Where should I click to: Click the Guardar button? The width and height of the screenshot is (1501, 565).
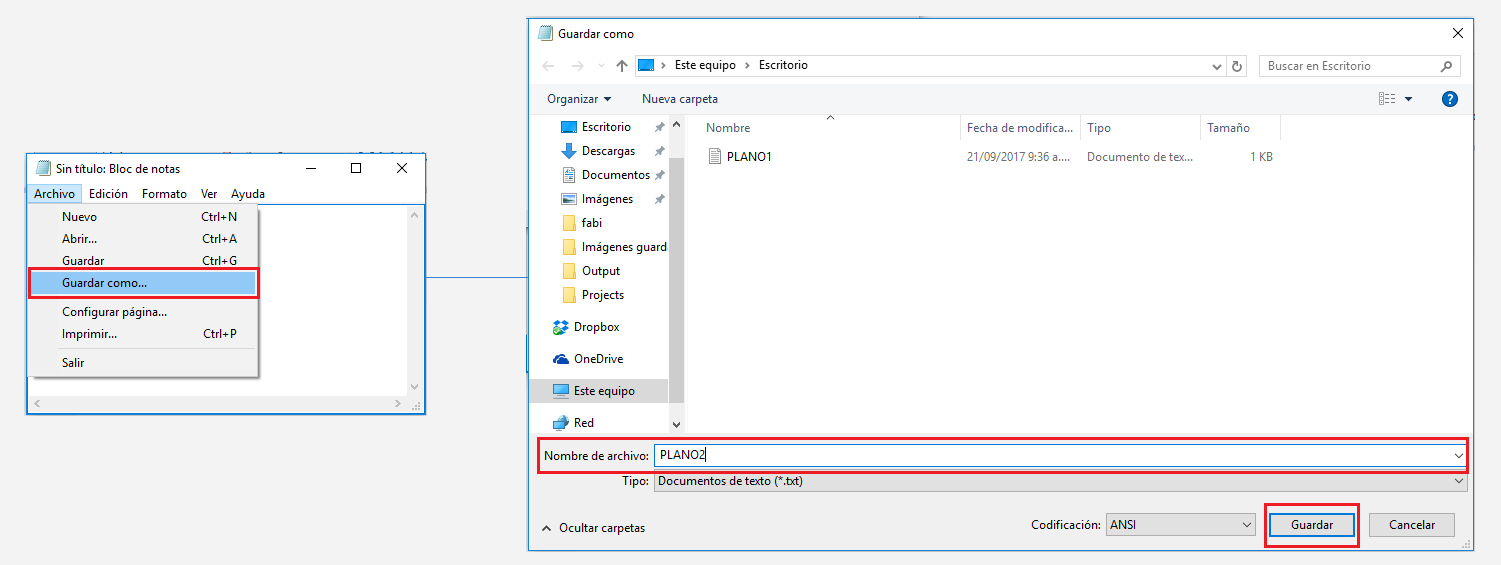pos(1311,525)
